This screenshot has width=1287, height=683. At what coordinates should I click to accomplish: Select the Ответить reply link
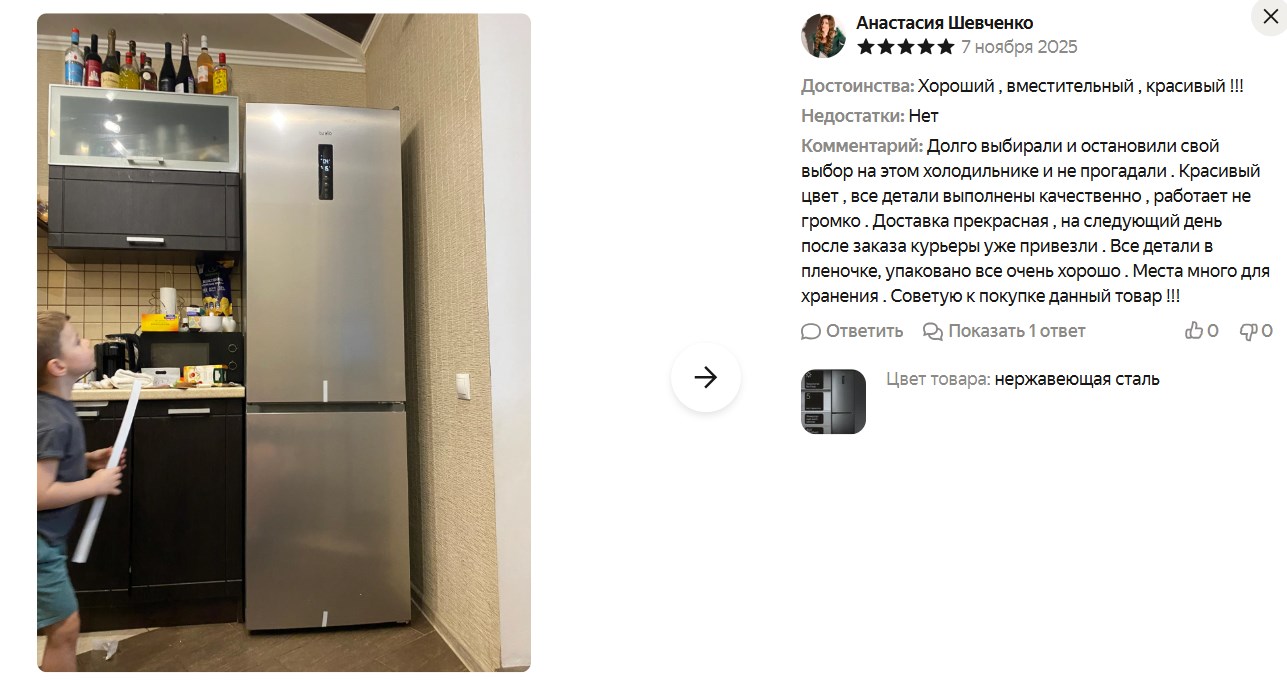click(864, 331)
